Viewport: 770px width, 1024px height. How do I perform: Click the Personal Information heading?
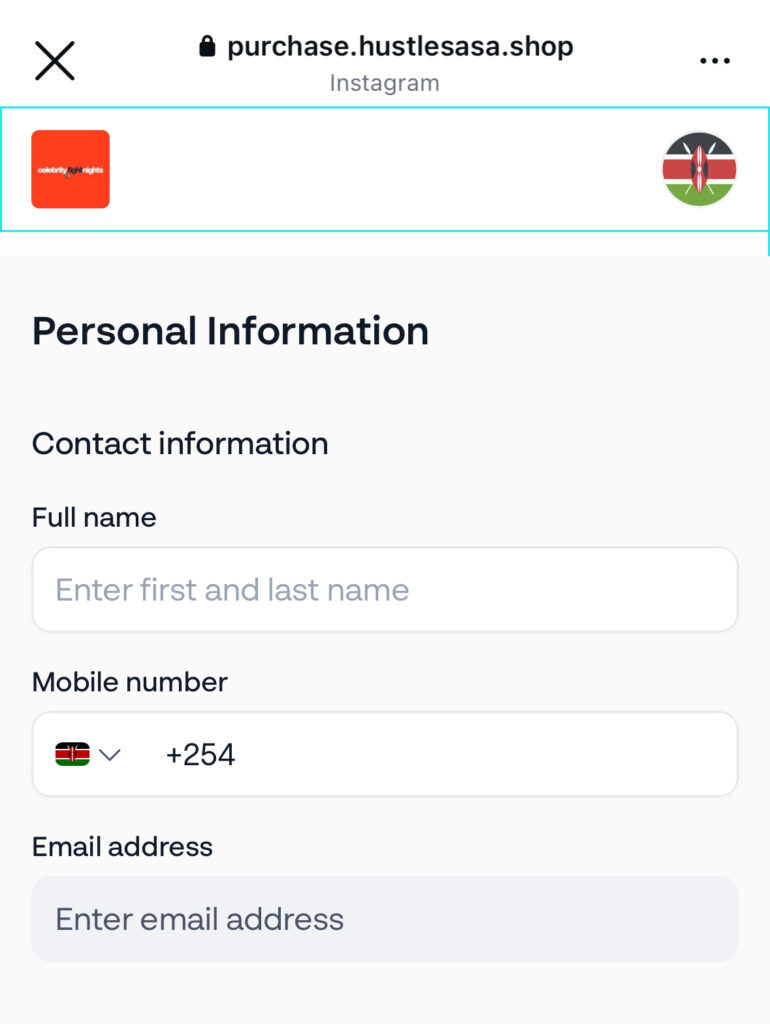[230, 331]
